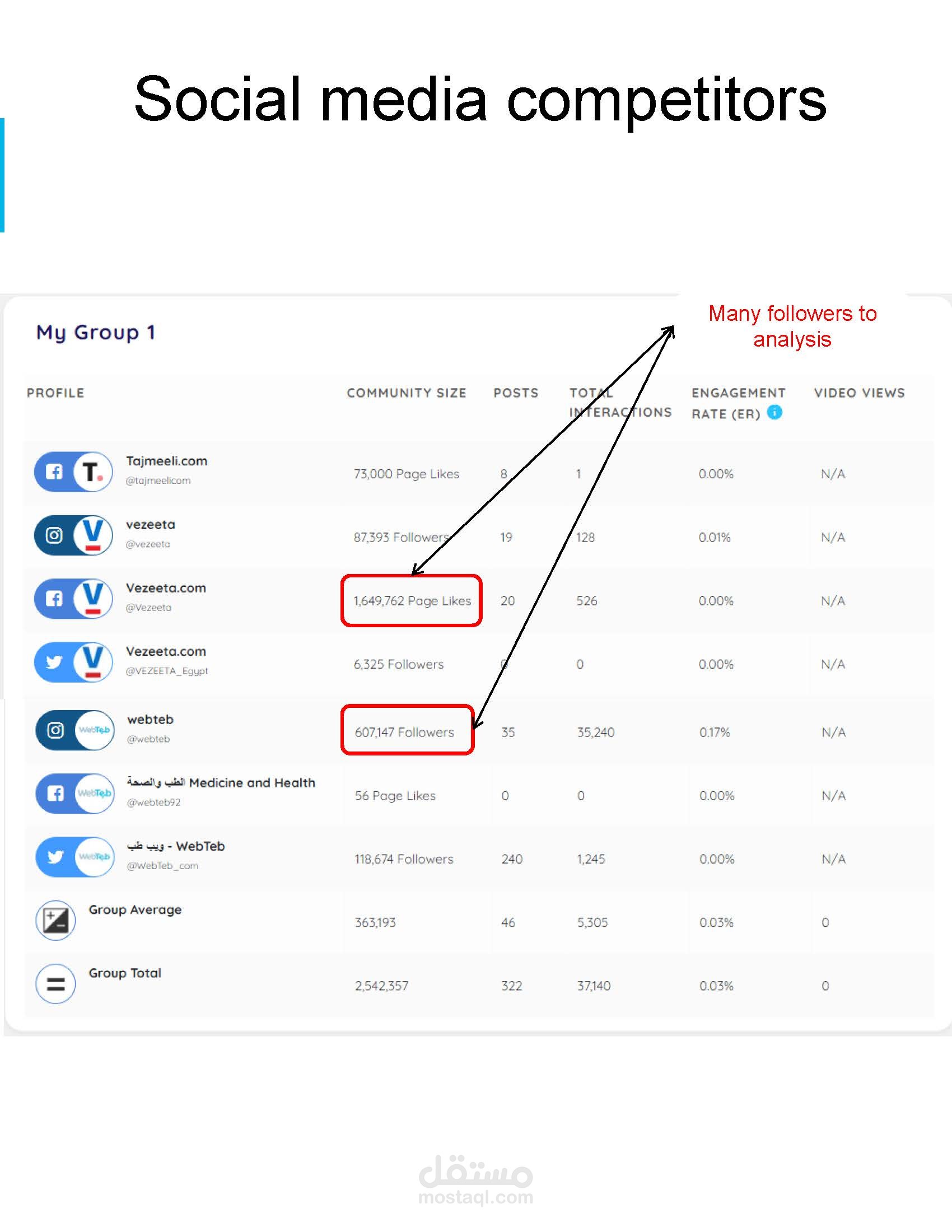The width and height of the screenshot is (952, 1232).
Task: Sort by the POSTS column header
Action: pyautogui.click(x=515, y=393)
